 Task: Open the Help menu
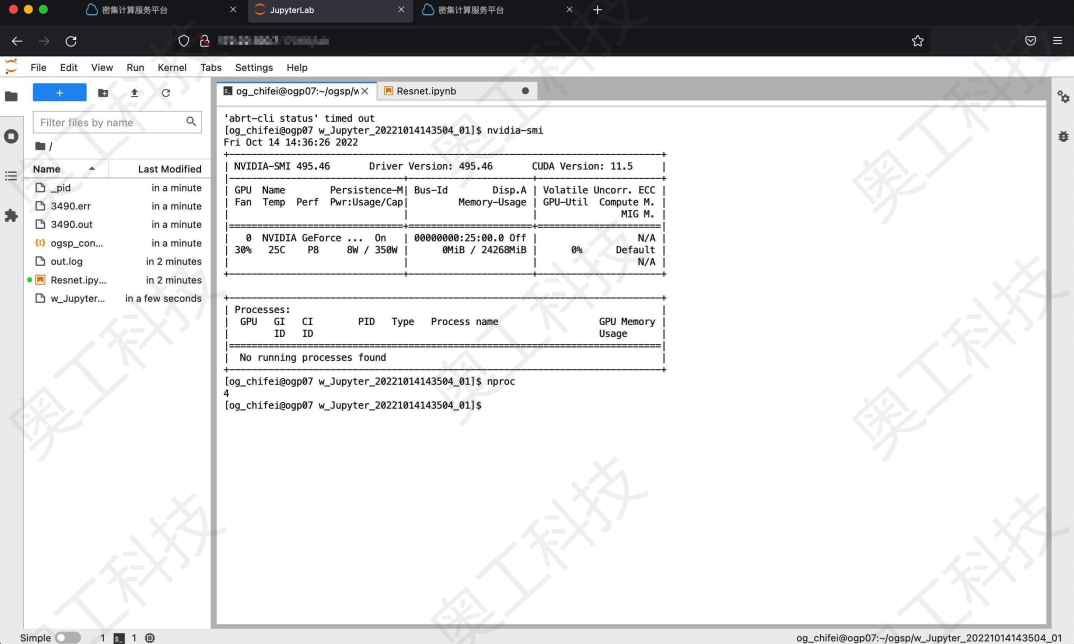pos(297,67)
